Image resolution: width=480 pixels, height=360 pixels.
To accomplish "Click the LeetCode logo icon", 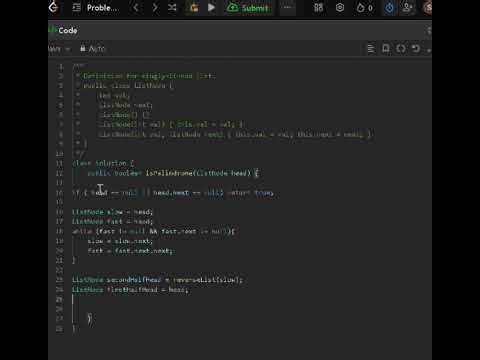I will [x=53, y=7].
